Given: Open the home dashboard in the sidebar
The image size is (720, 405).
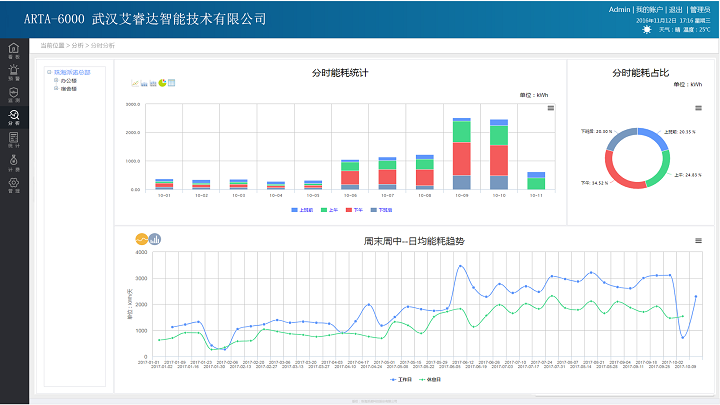Looking at the screenshot, I should click(x=13, y=50).
